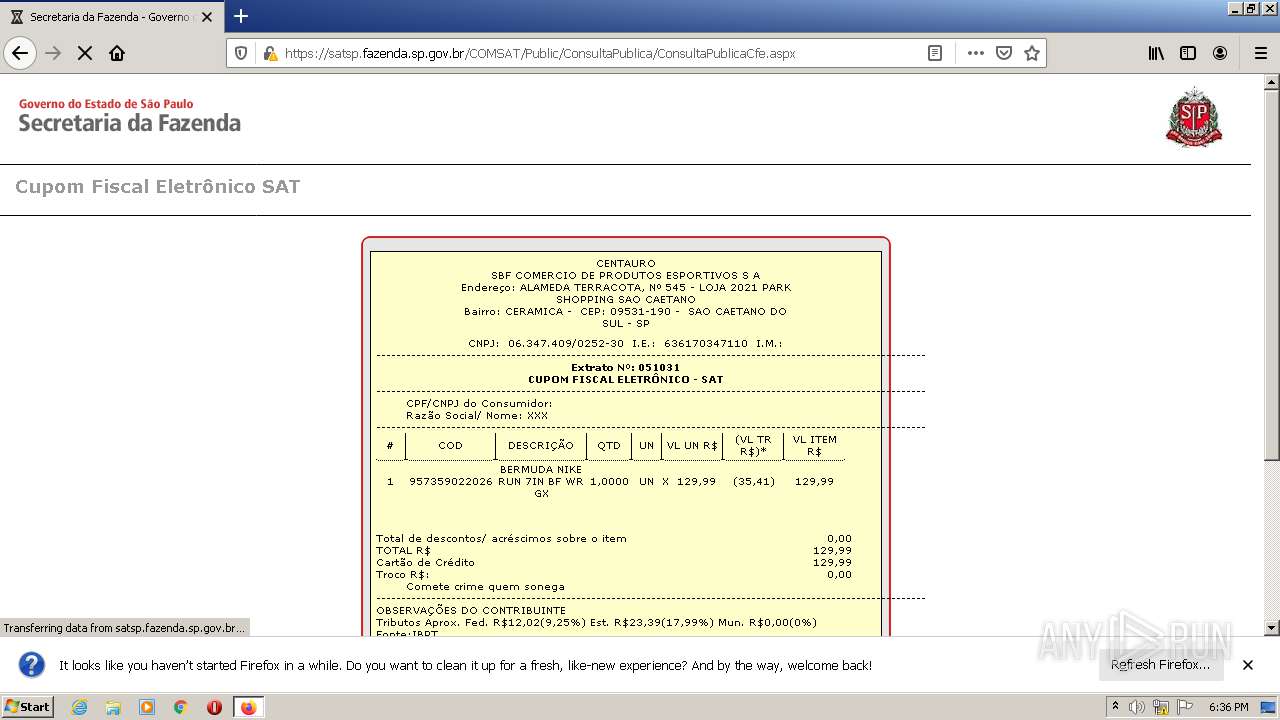
Task: Bookmark this page with star icon
Action: pyautogui.click(x=1032, y=53)
